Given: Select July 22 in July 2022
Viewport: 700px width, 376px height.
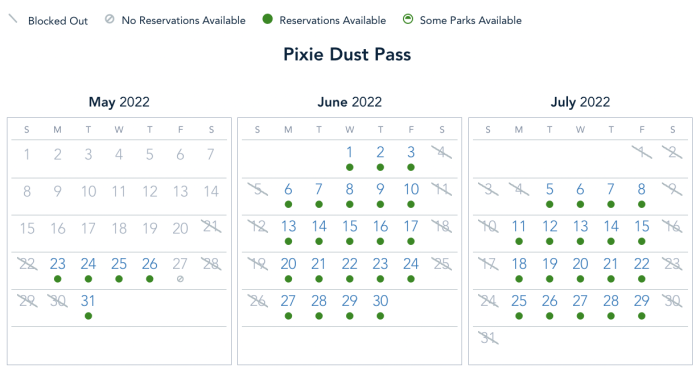Looking at the screenshot, I should click(642, 264).
